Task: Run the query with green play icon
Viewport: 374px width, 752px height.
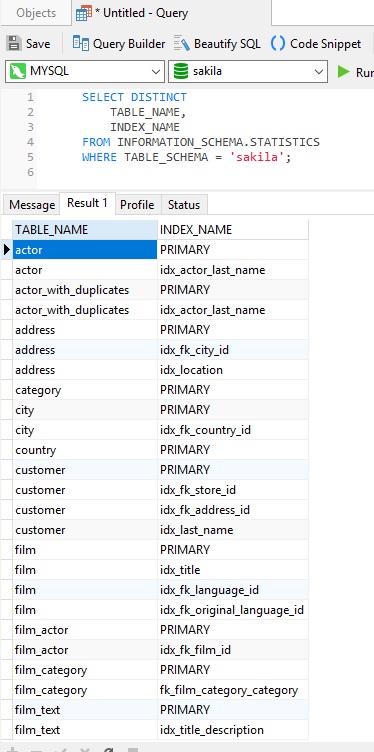Action: tap(343, 72)
